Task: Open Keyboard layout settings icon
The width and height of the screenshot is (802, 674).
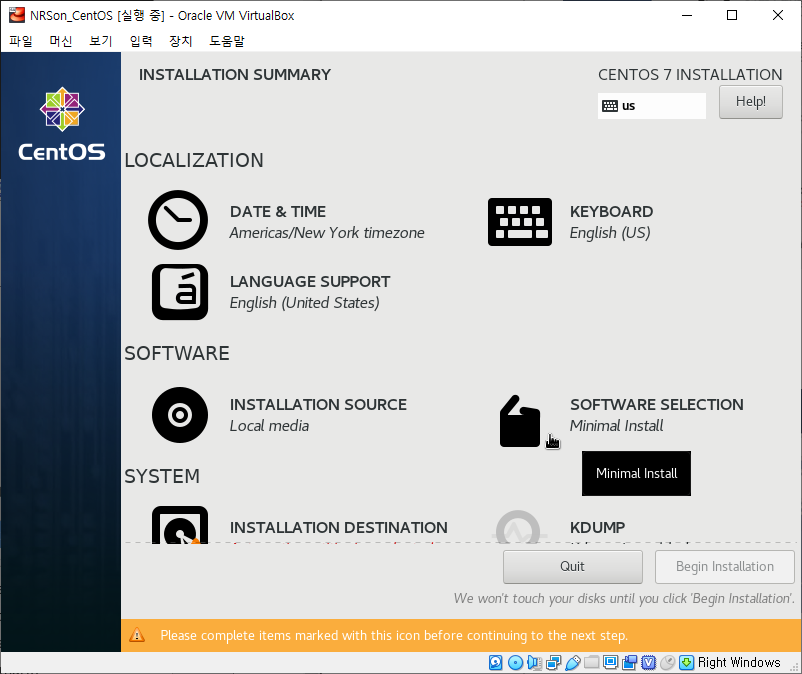Action: (x=520, y=222)
